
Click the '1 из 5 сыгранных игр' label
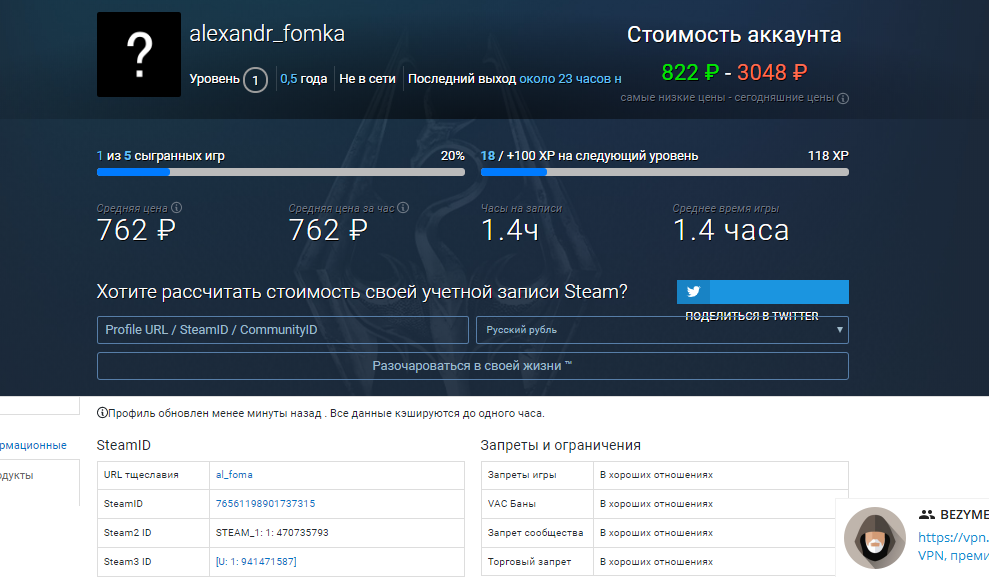(x=161, y=156)
